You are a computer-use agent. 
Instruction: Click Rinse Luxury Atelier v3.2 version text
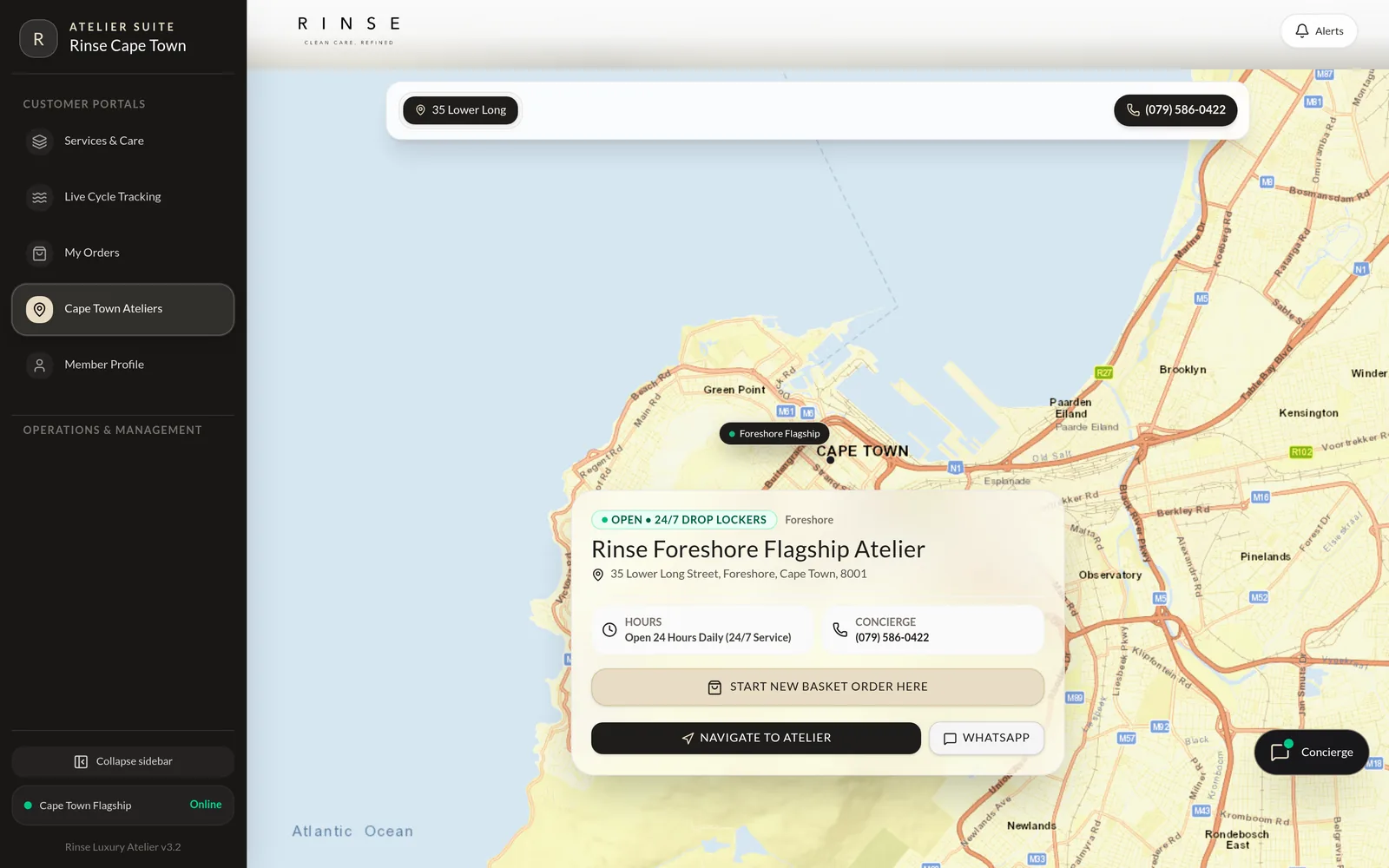tap(122, 847)
